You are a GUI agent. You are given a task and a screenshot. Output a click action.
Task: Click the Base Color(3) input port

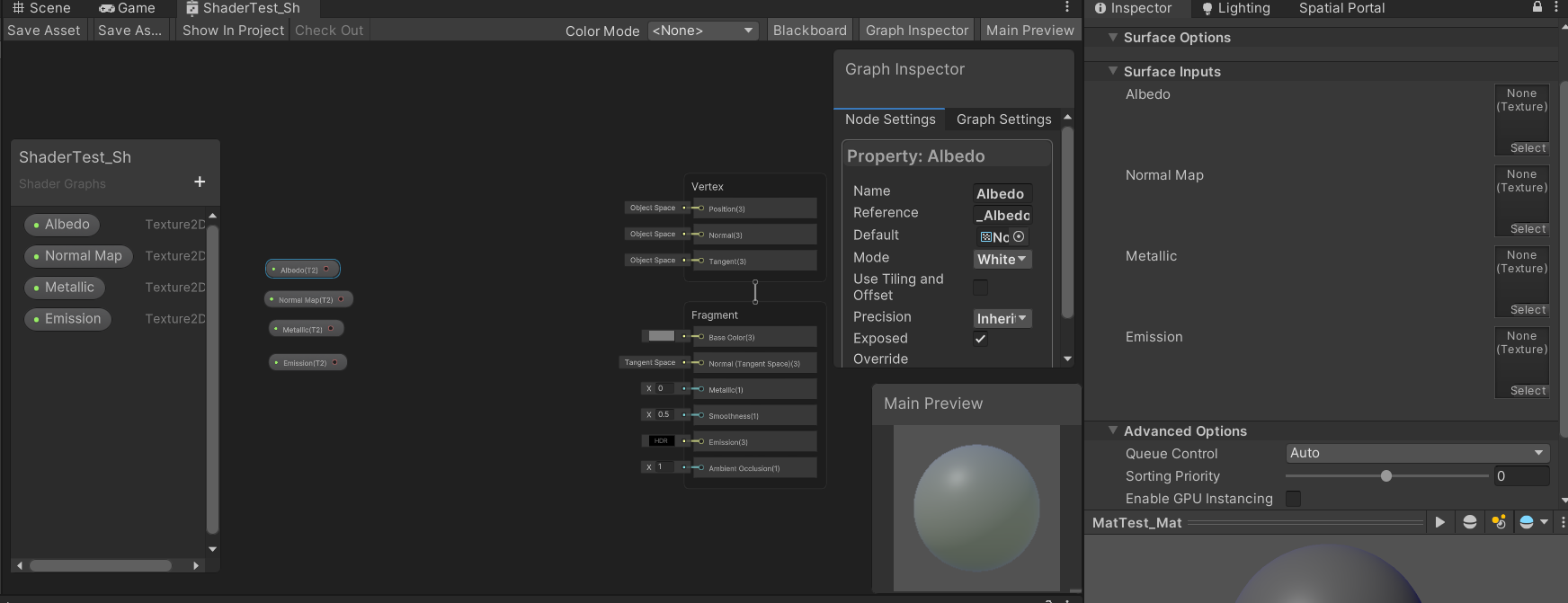(x=700, y=337)
